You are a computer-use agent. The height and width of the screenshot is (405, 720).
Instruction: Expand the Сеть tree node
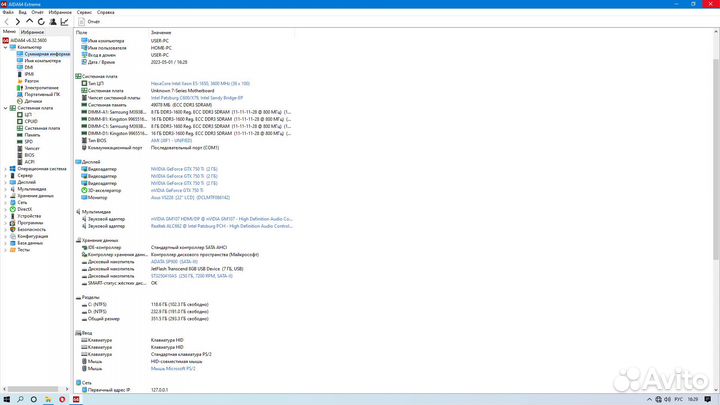(6, 202)
